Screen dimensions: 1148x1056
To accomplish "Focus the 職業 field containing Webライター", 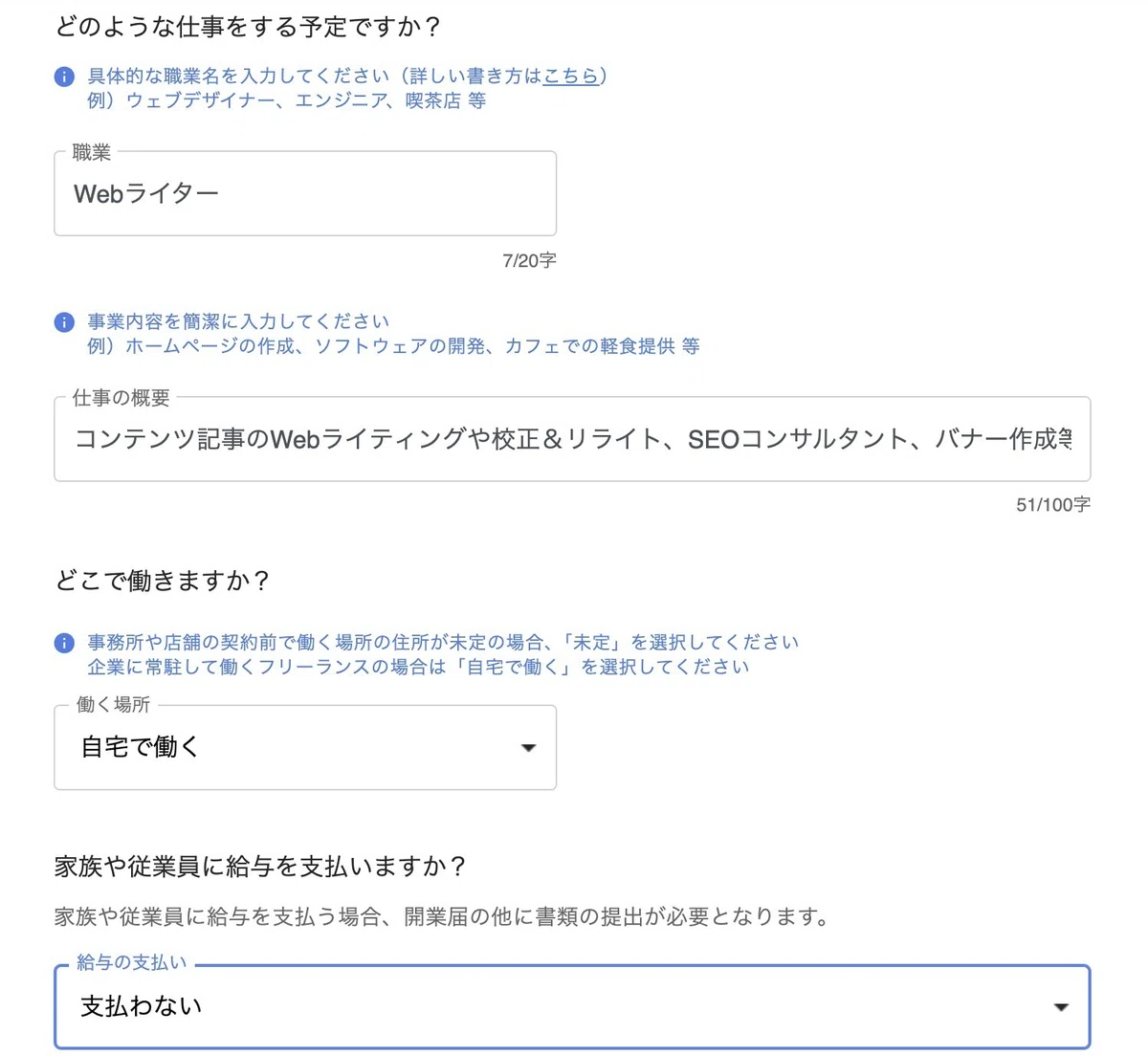I will 305,193.
